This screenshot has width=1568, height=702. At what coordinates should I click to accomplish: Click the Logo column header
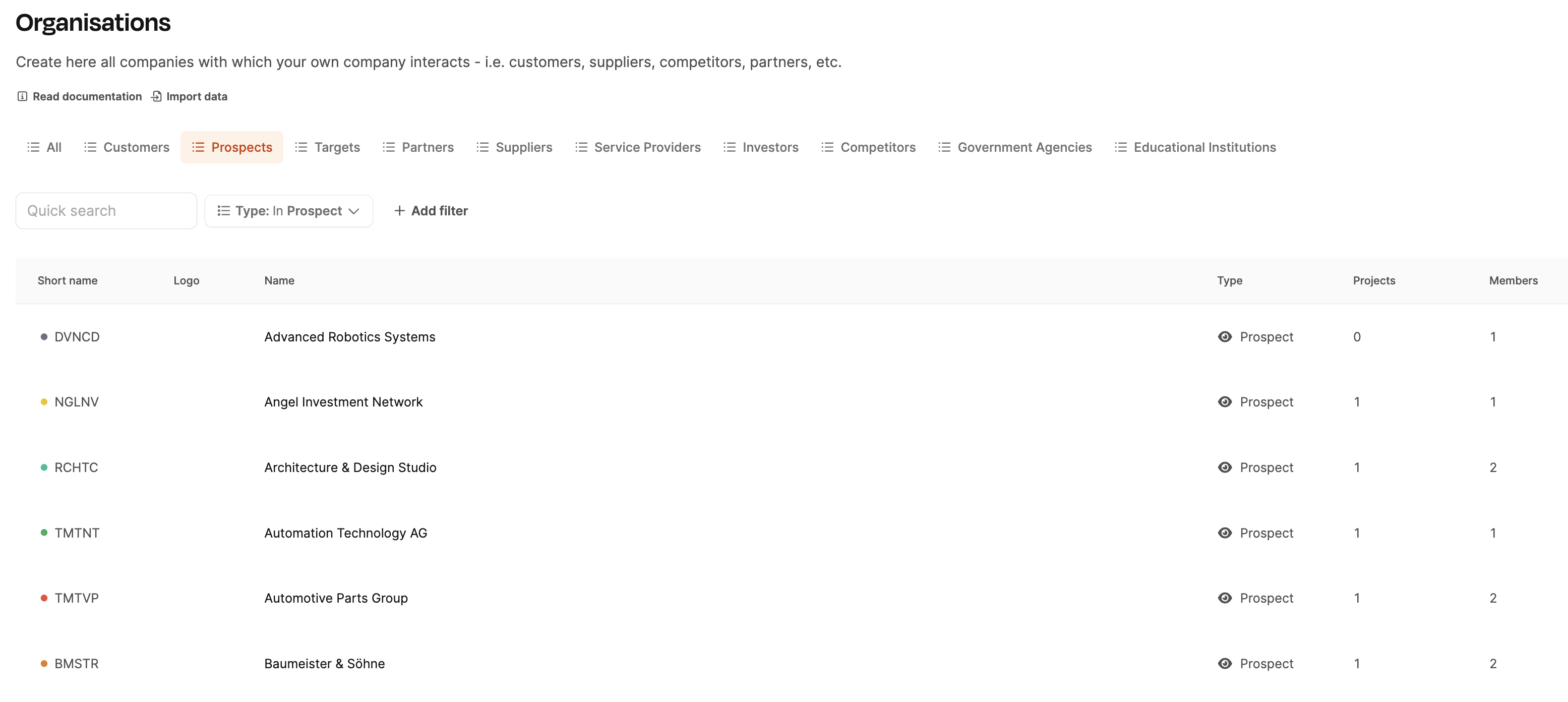pos(186,281)
